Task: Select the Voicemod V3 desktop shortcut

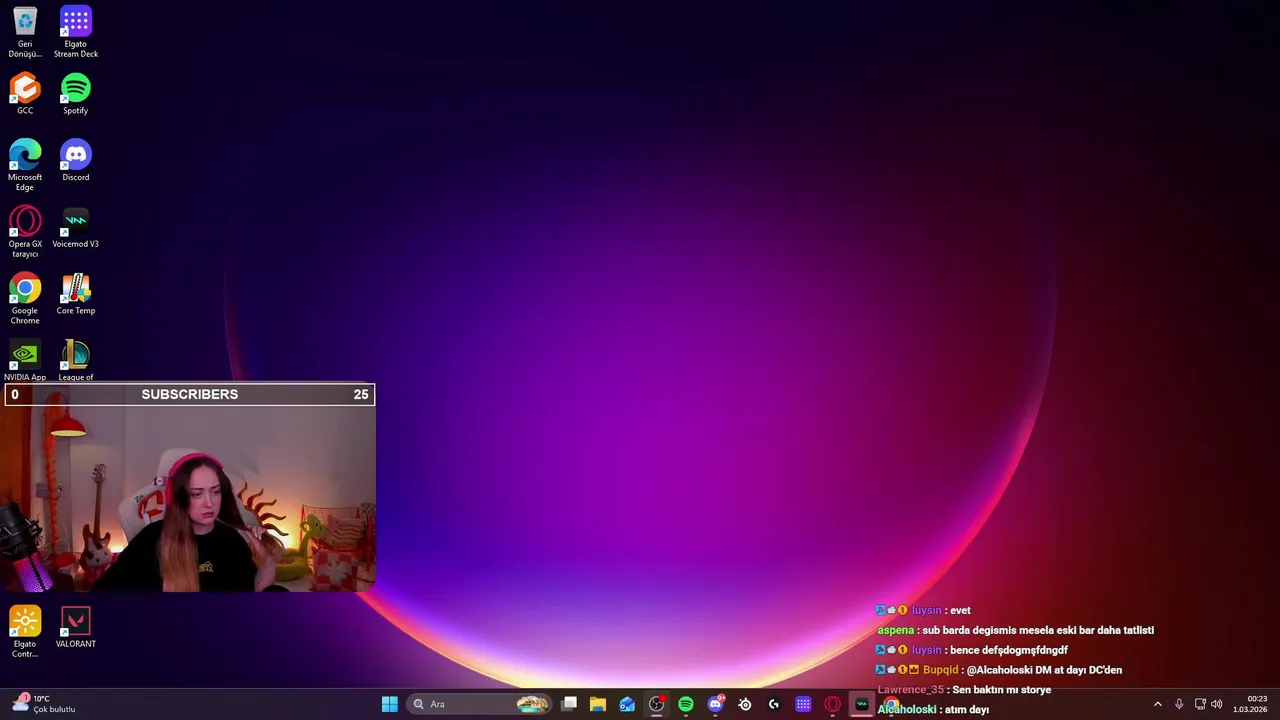Action: point(76,228)
